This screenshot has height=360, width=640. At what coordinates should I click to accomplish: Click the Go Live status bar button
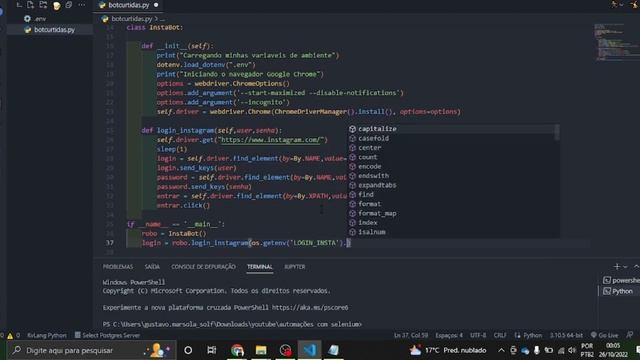click(604, 336)
